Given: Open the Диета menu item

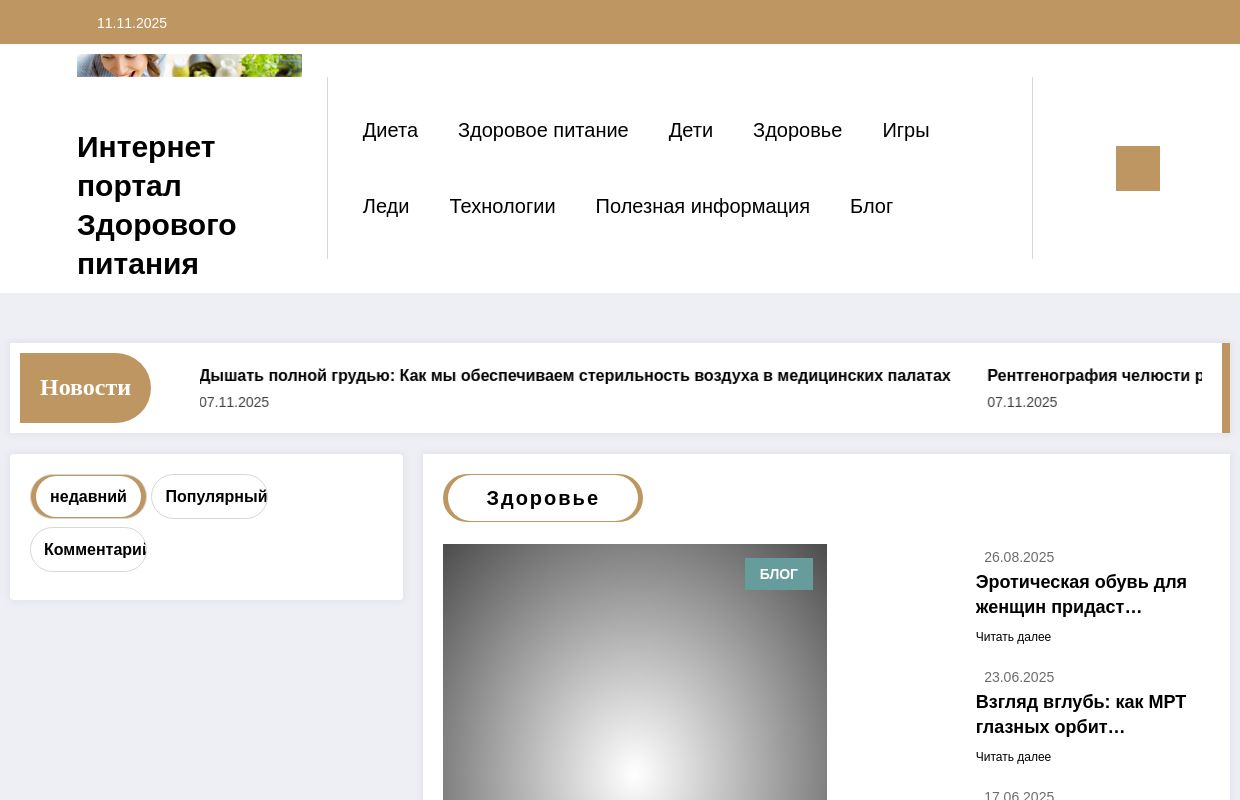Looking at the screenshot, I should click(390, 130).
